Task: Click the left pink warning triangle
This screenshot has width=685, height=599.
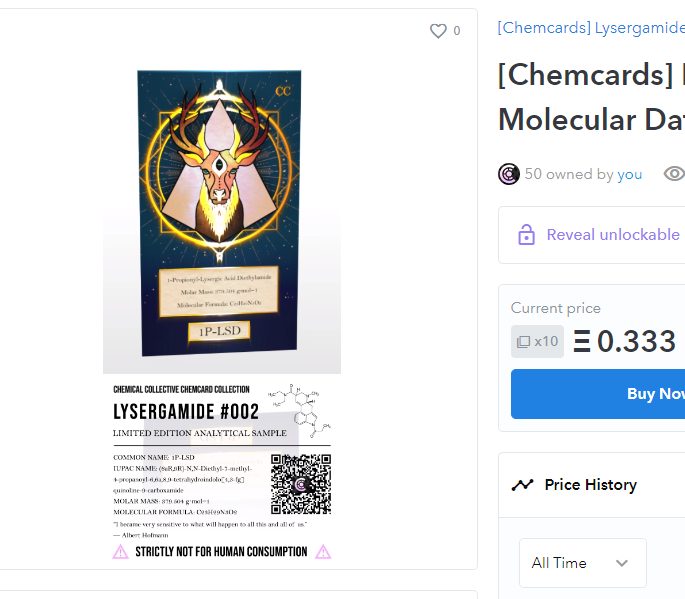Action: pyautogui.click(x=120, y=552)
